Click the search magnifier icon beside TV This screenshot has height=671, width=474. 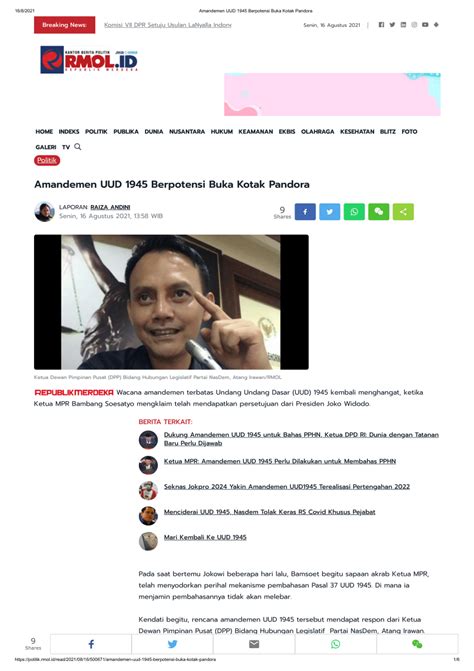point(78,147)
